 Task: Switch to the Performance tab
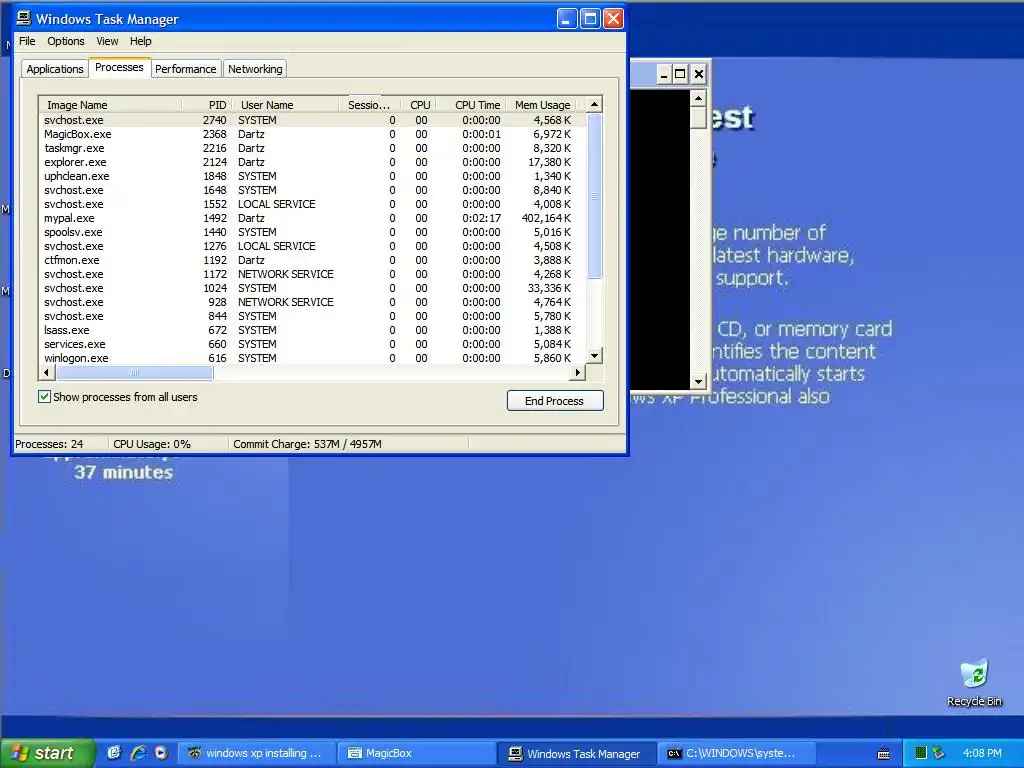click(x=185, y=69)
